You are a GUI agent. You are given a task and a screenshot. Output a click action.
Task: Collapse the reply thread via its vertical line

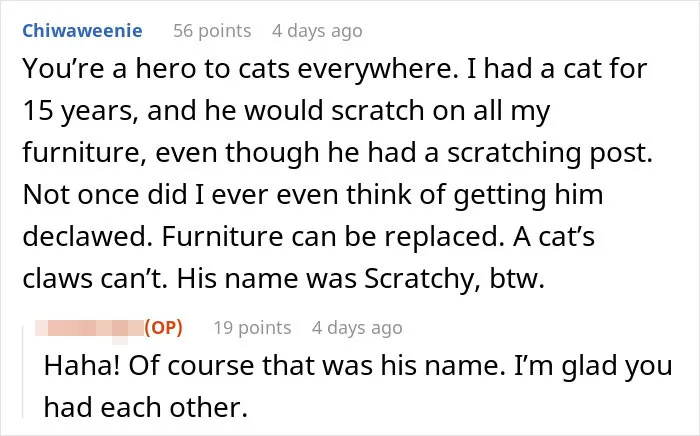click(23, 371)
